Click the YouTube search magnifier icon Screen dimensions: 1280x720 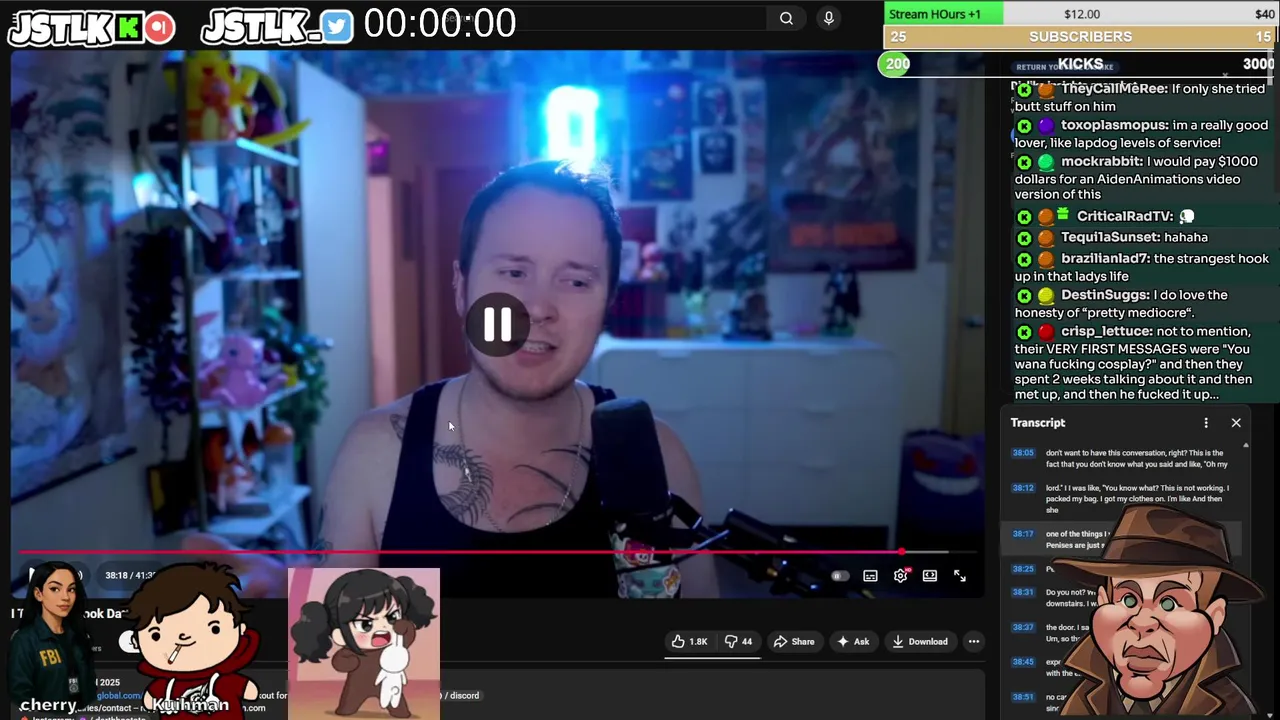786,18
